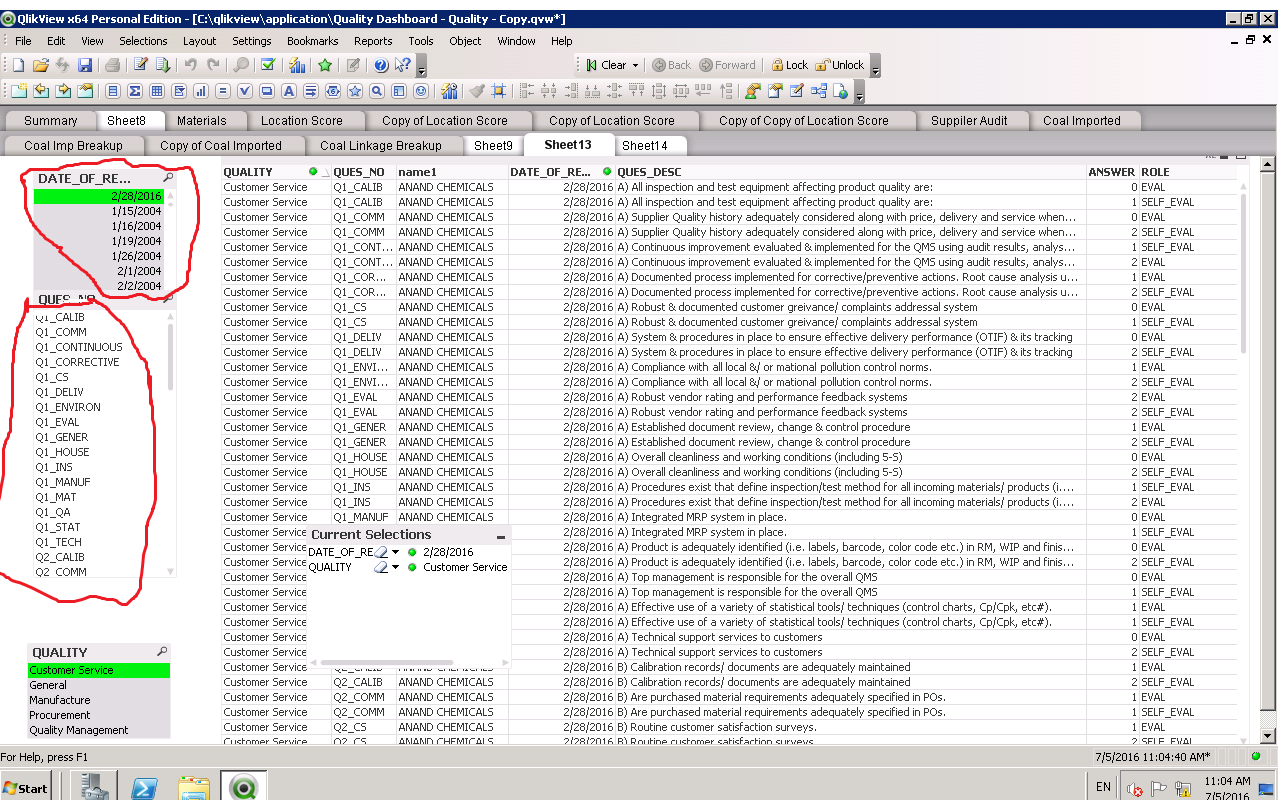Create a Text Object with A icon
Viewport: 1280px width, 800px height.
[289, 91]
